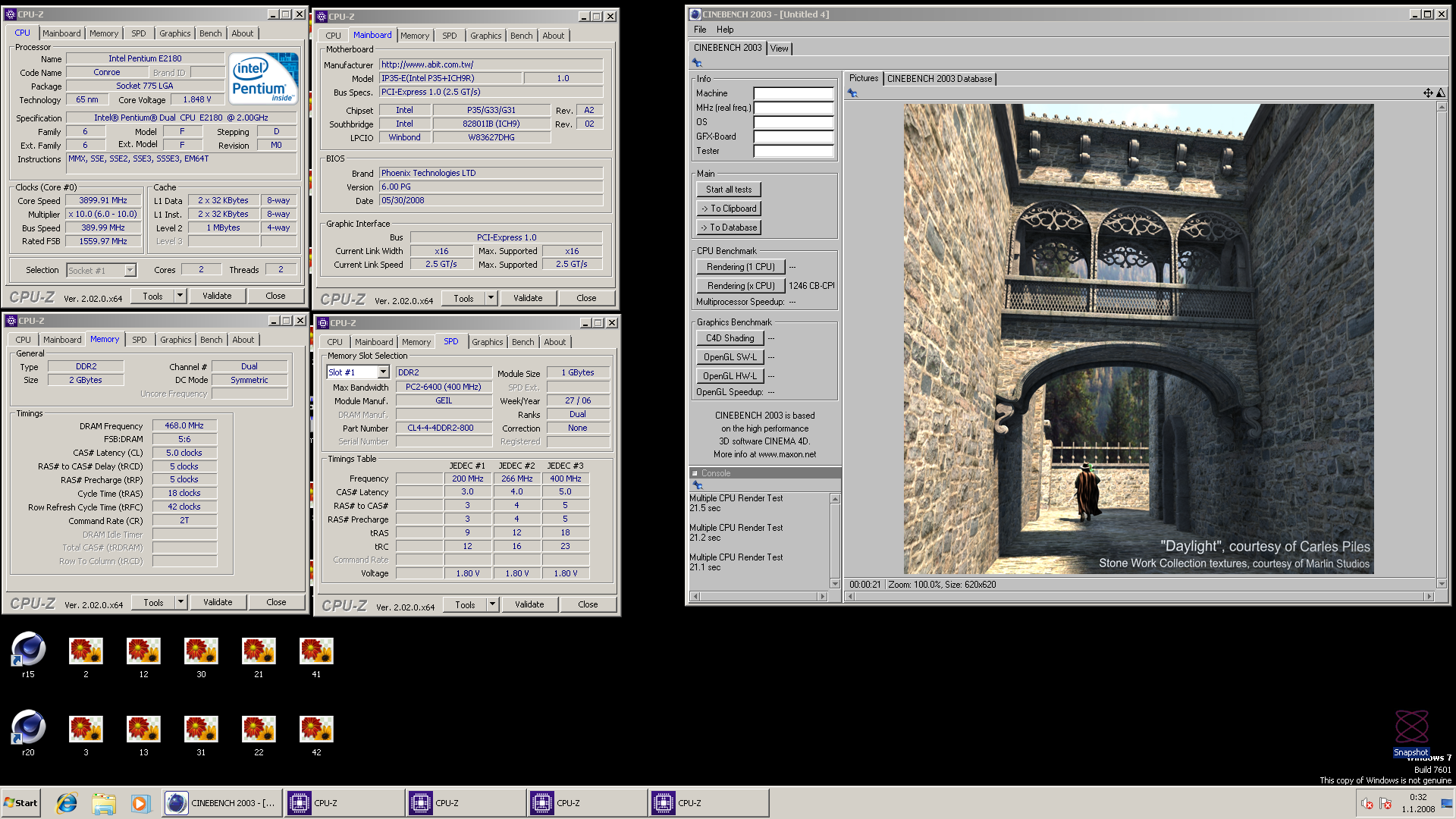Click the GFX-Board input field
The image size is (1456, 819).
click(793, 136)
